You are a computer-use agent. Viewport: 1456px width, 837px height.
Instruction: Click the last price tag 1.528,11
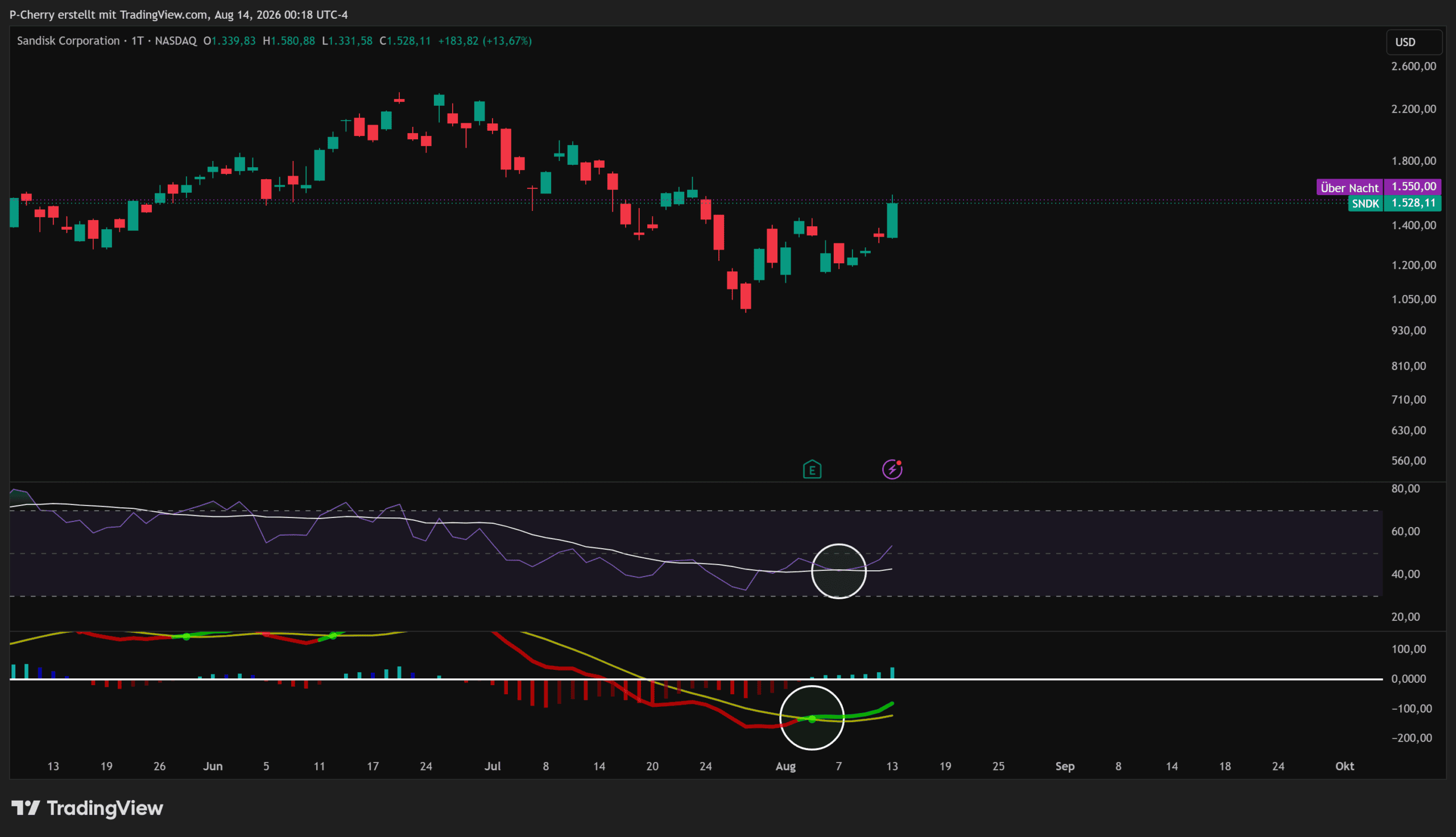1413,203
